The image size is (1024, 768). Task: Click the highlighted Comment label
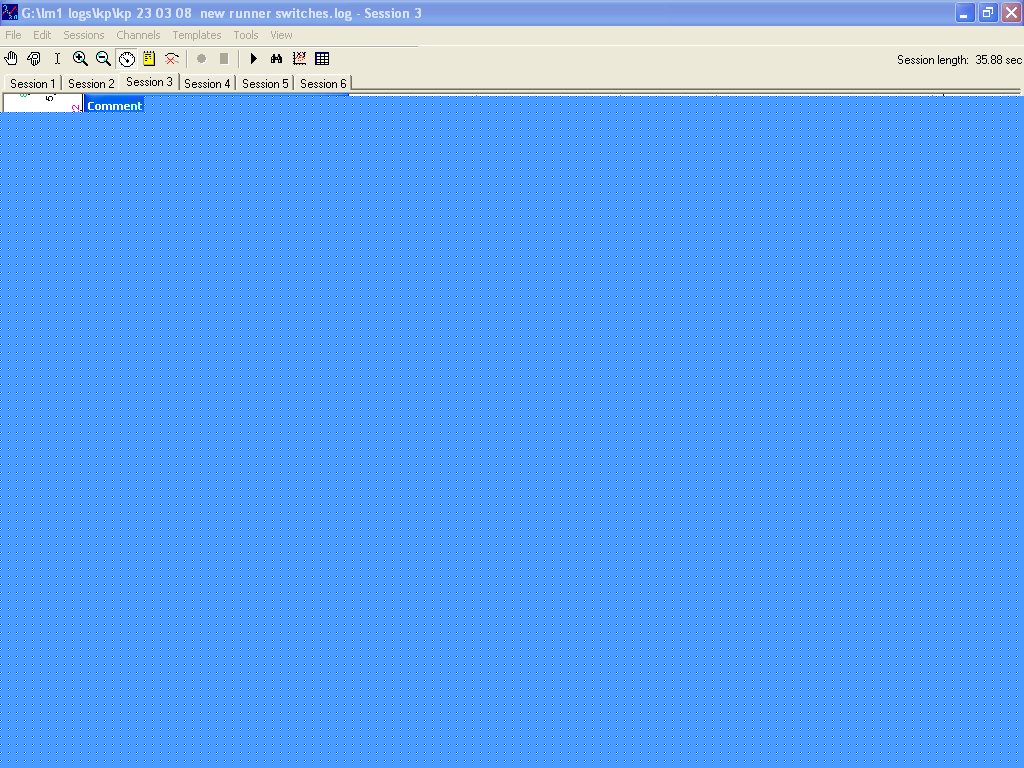pos(114,106)
